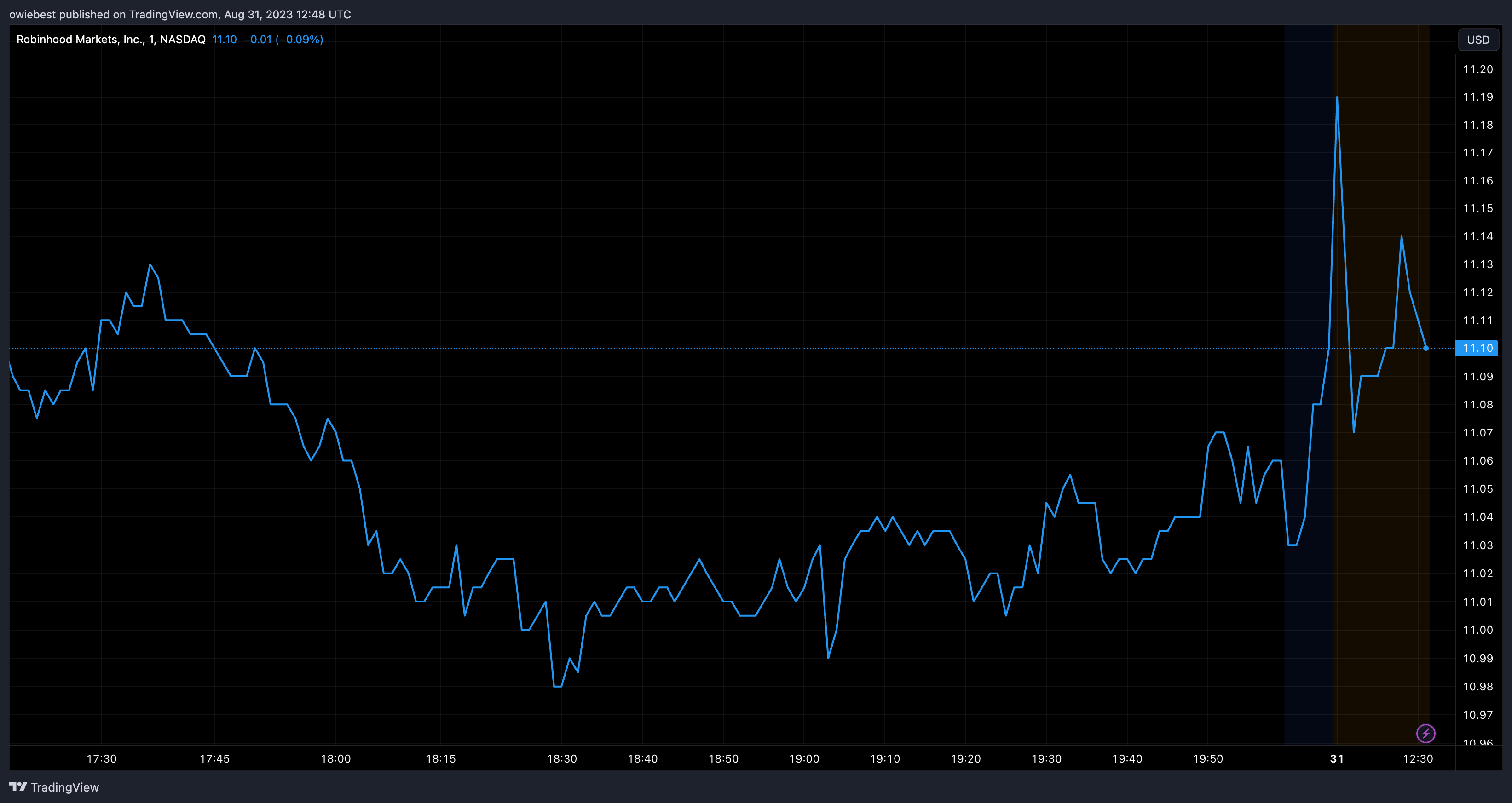Viewport: 1512px width, 803px height.
Task: Click the 11.18 price axis label
Action: coord(1478,125)
